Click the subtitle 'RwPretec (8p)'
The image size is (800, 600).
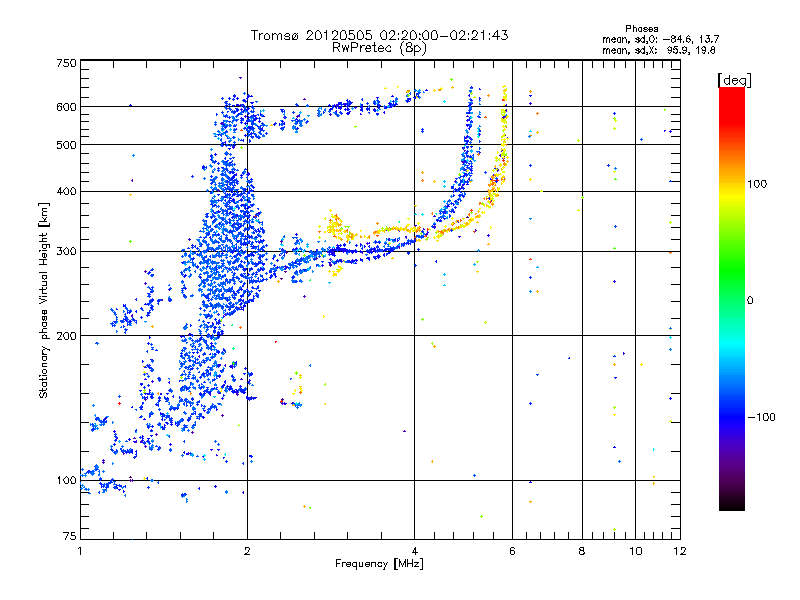coord(379,48)
